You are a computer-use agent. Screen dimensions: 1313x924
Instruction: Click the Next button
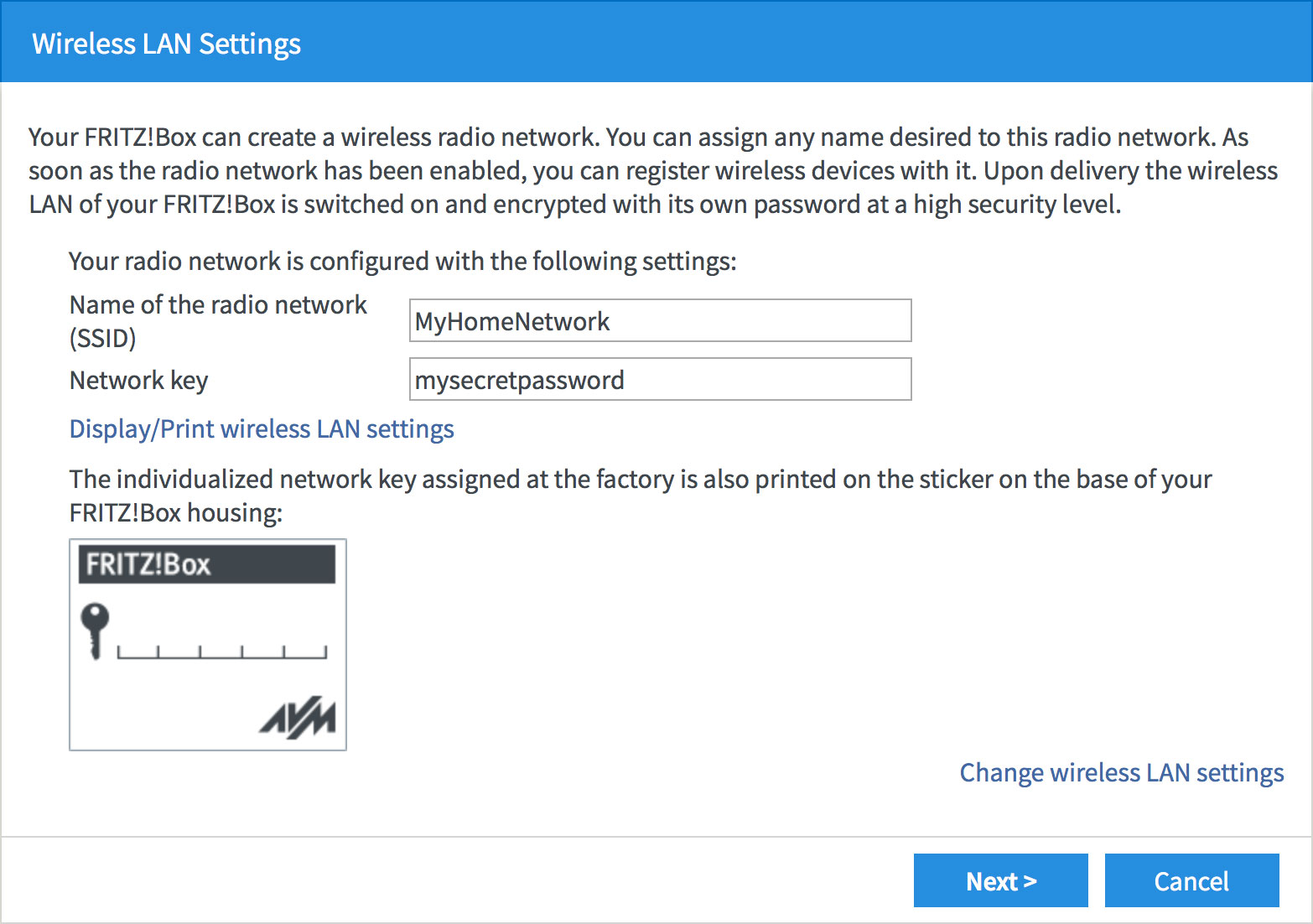pyautogui.click(x=999, y=880)
